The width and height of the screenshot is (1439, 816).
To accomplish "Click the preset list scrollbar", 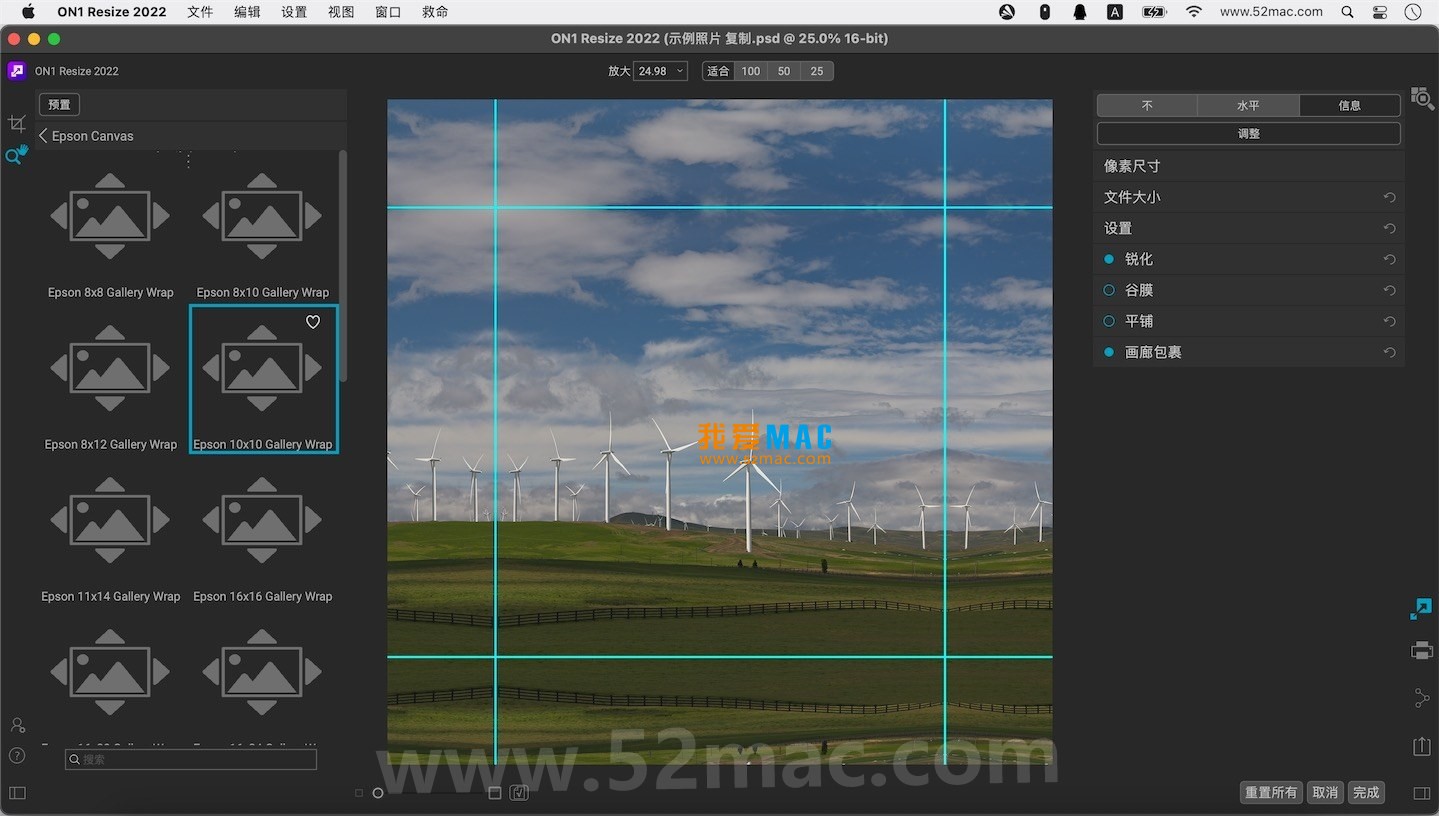I will pyautogui.click(x=343, y=265).
